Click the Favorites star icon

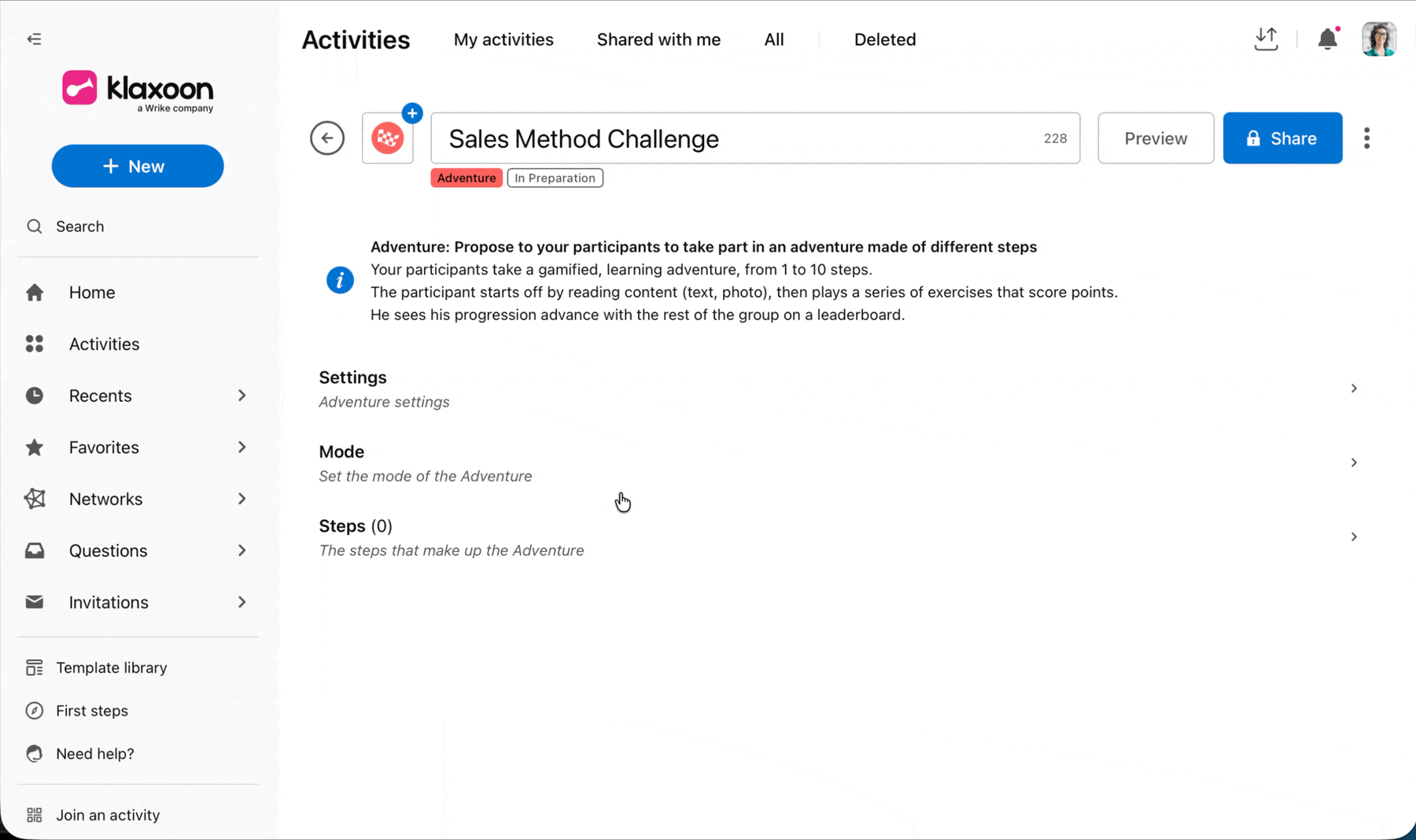[35, 448]
